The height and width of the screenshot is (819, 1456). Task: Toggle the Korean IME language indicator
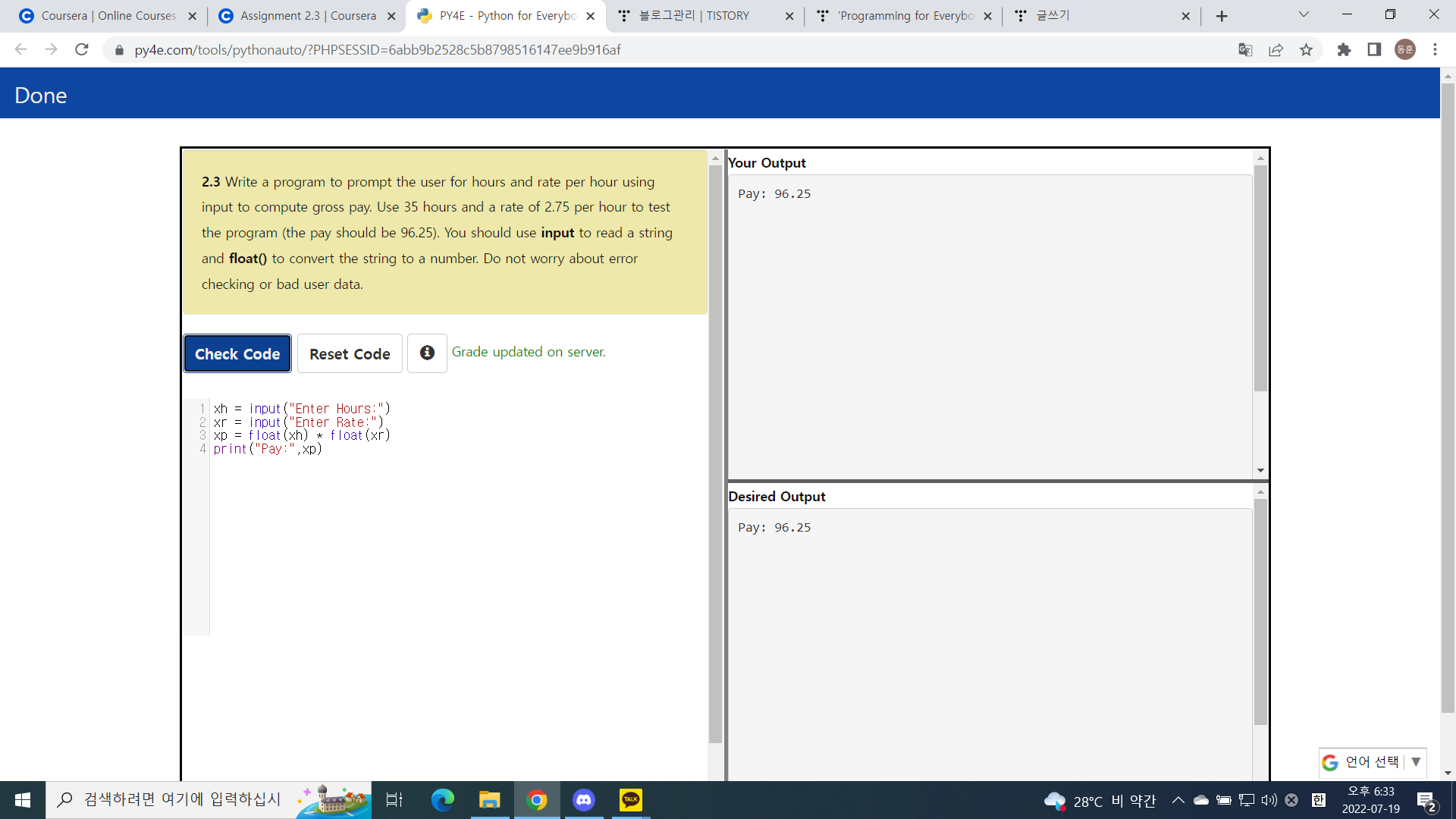1318,800
